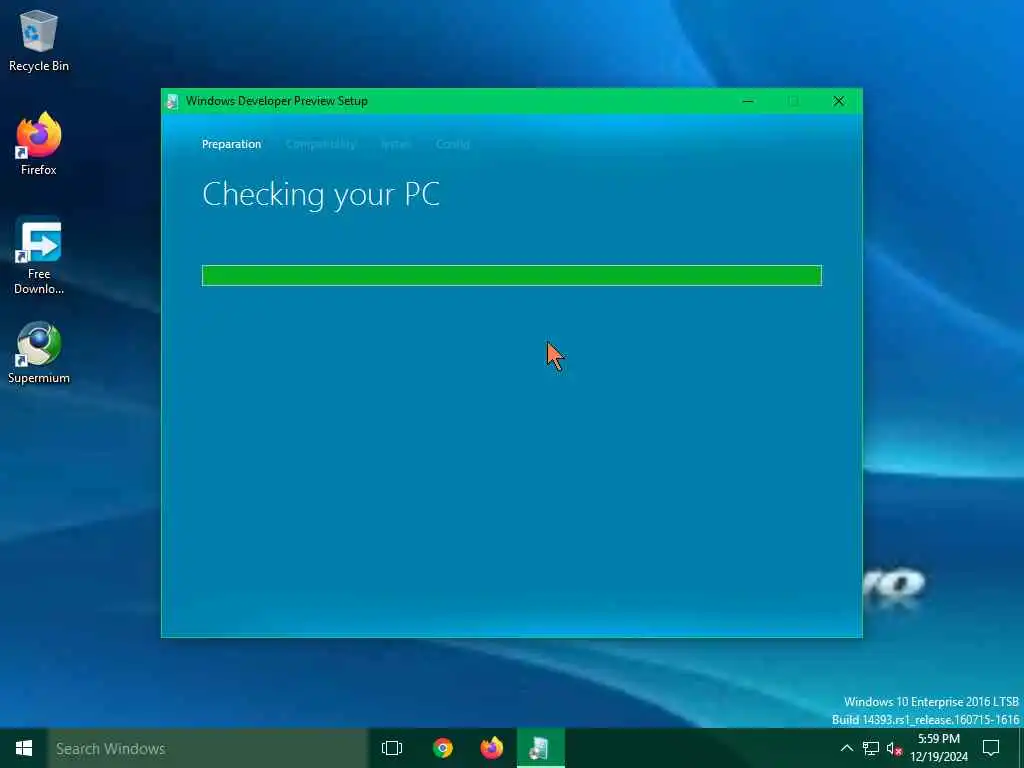Select the dimmed Config step tab
This screenshot has height=768, width=1024.
click(453, 144)
